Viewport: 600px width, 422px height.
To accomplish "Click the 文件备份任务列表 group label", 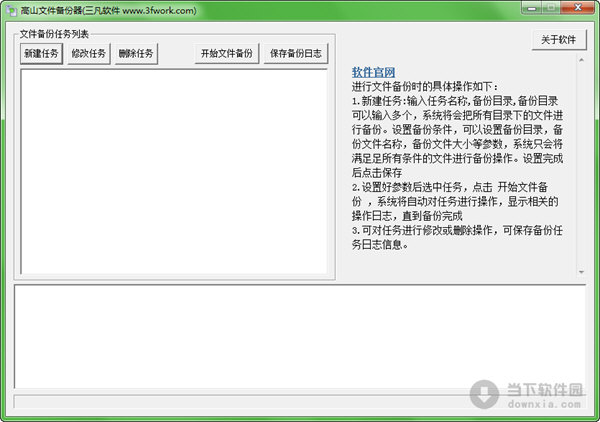I will coord(54,34).
